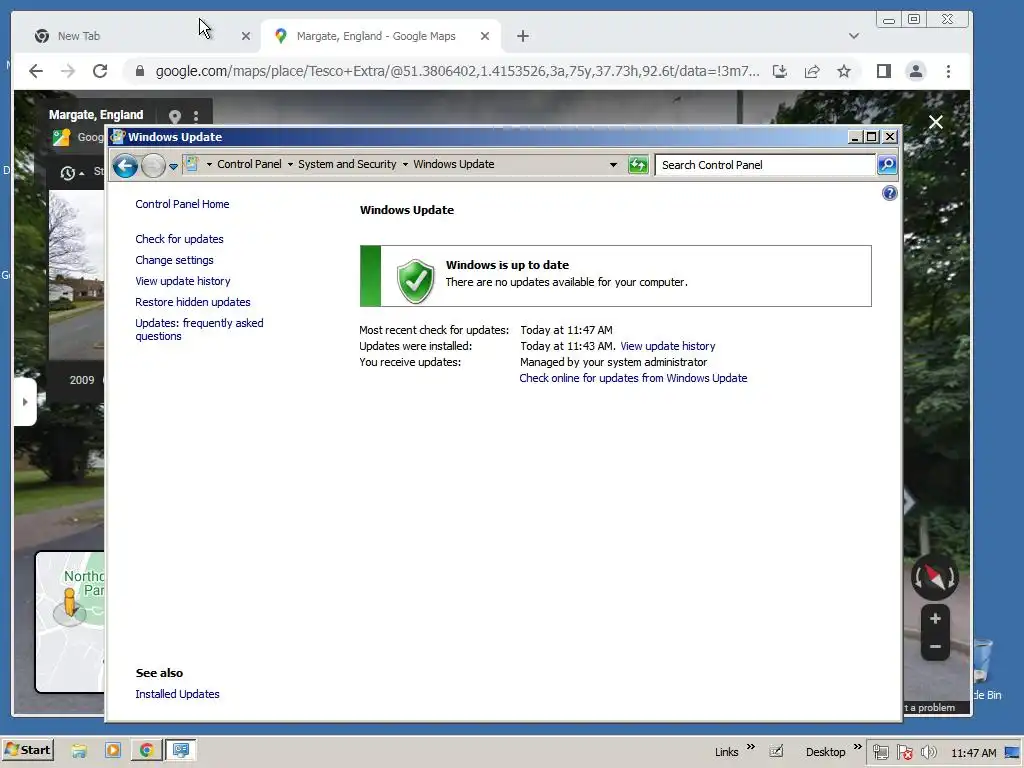Close the New Tab tab

tap(246, 37)
